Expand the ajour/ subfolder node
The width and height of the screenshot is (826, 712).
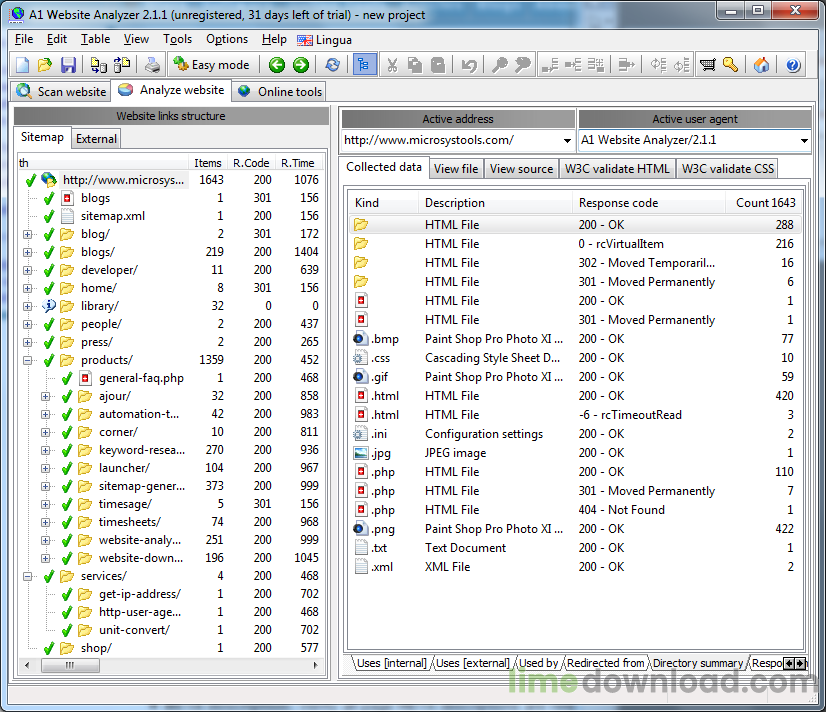[45, 396]
